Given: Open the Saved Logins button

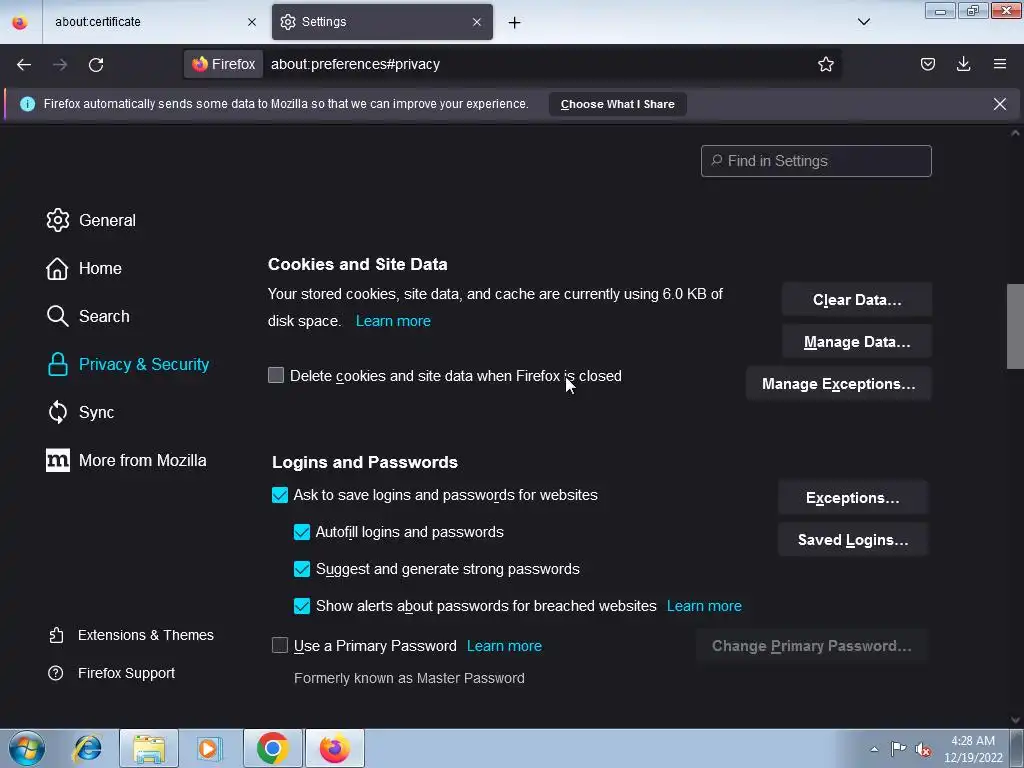Looking at the screenshot, I should pyautogui.click(x=852, y=539).
